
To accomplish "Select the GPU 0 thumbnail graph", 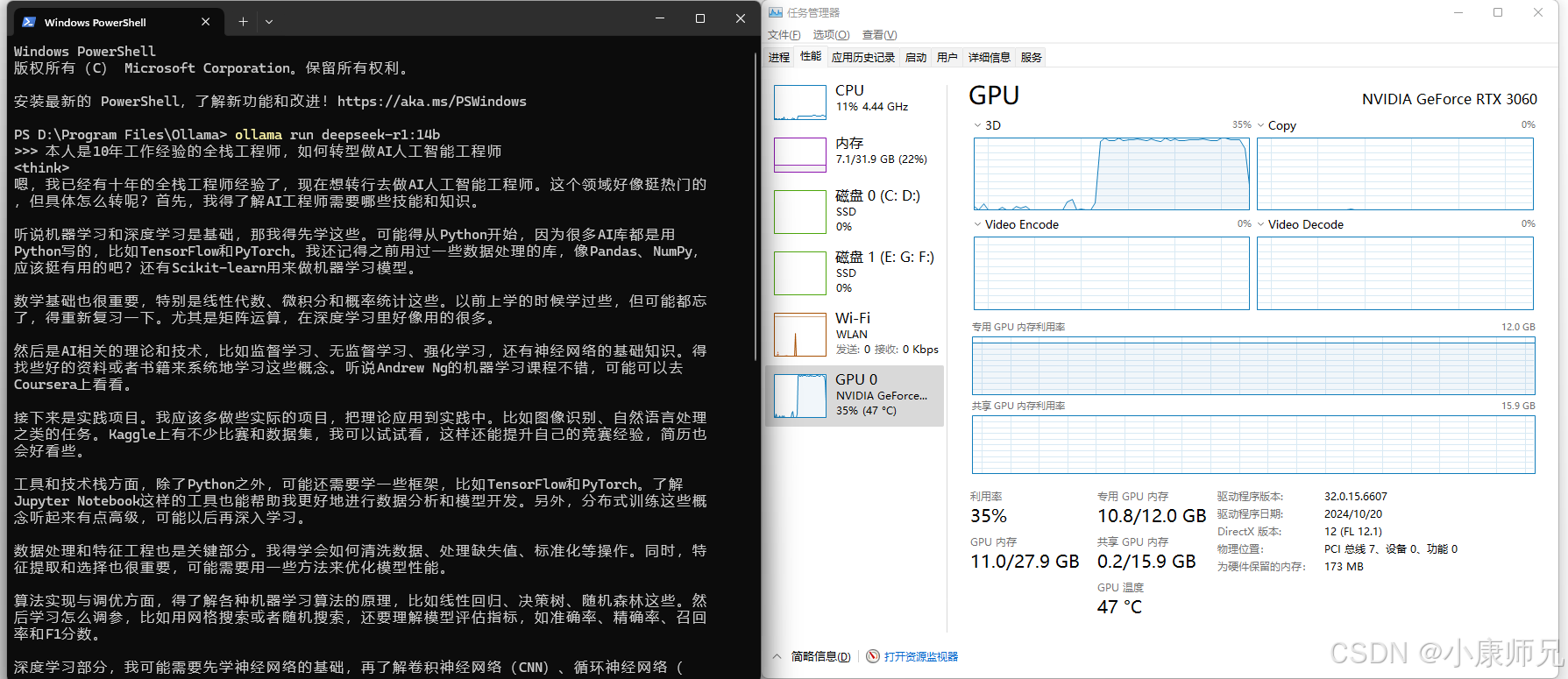I will 800,396.
